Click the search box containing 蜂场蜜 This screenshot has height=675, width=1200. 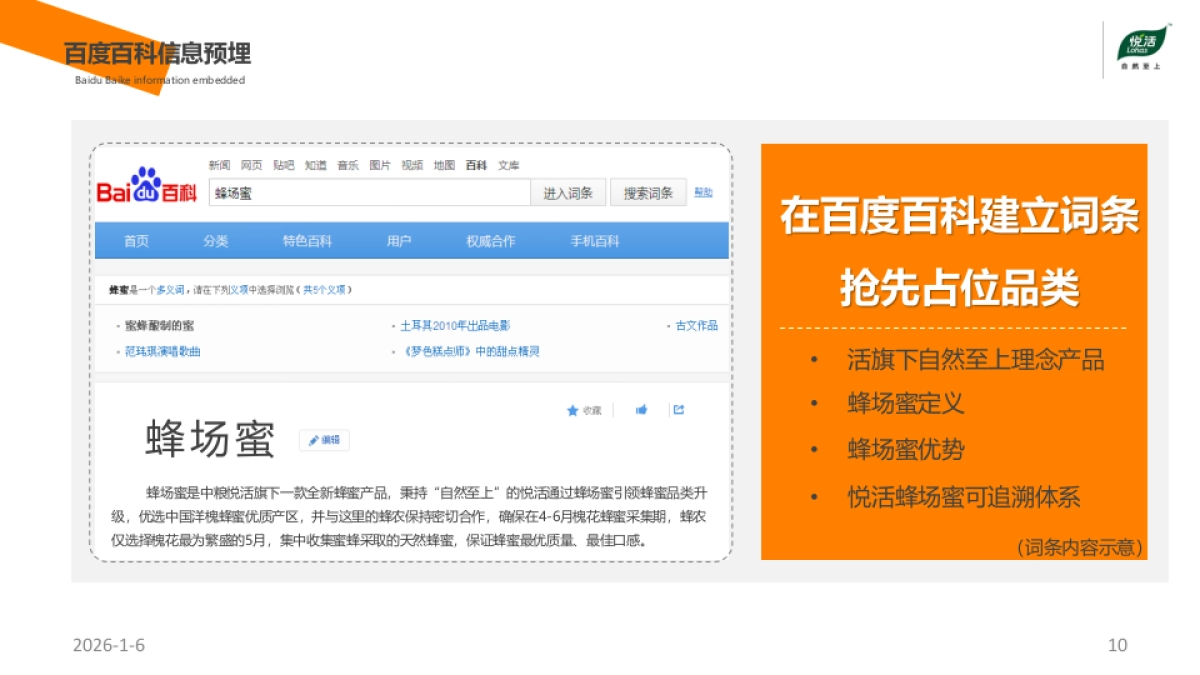click(x=370, y=190)
